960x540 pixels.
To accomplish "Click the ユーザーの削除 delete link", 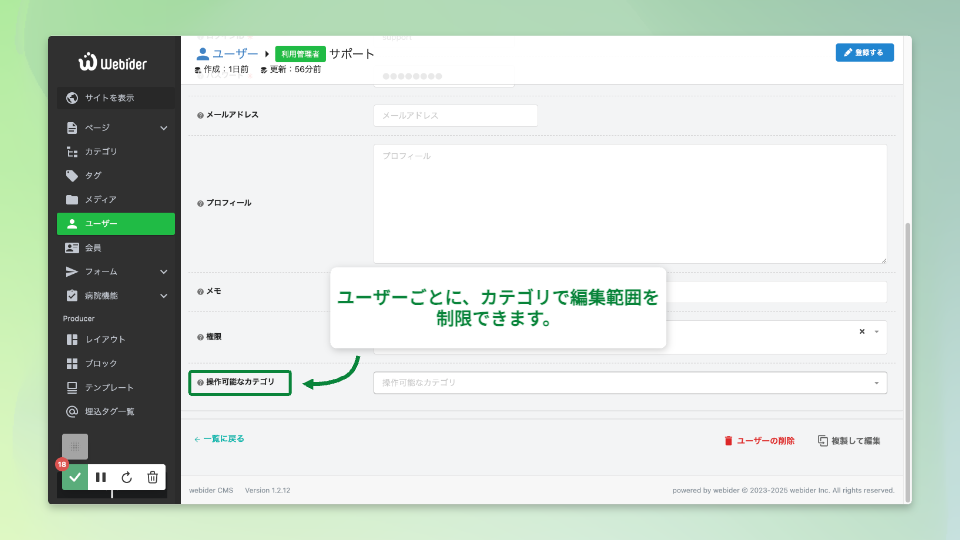I will tap(759, 441).
